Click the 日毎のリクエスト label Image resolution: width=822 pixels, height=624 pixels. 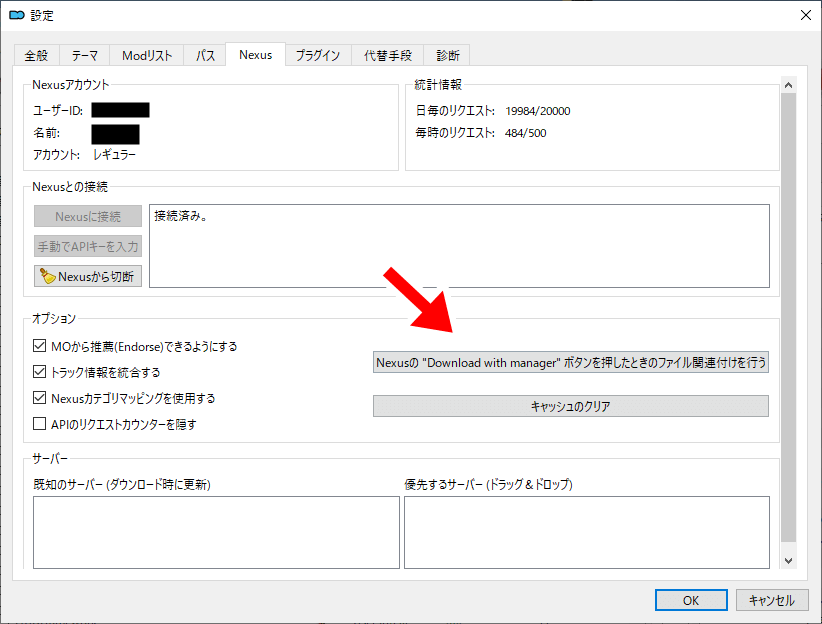[x=455, y=111]
